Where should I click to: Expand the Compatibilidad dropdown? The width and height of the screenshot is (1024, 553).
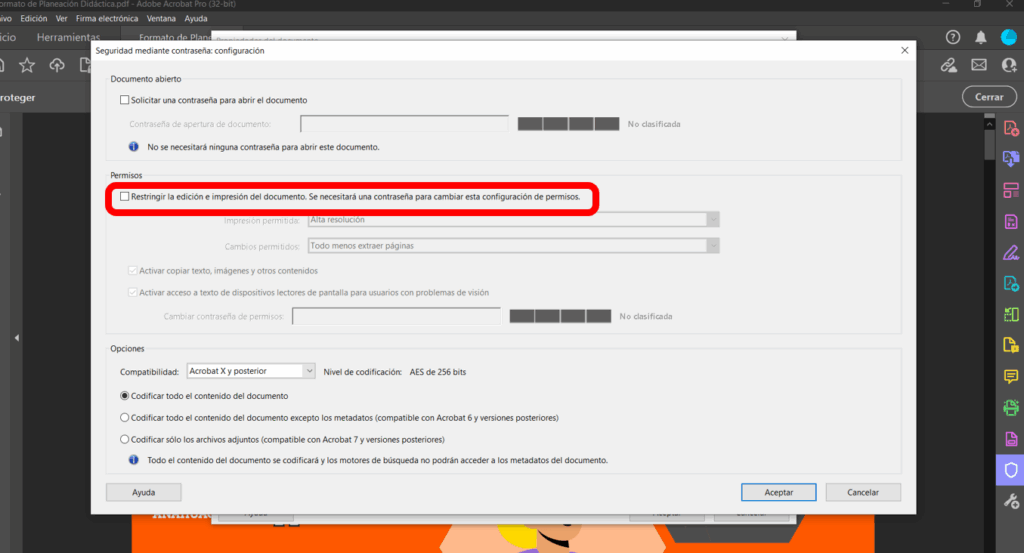pos(251,371)
